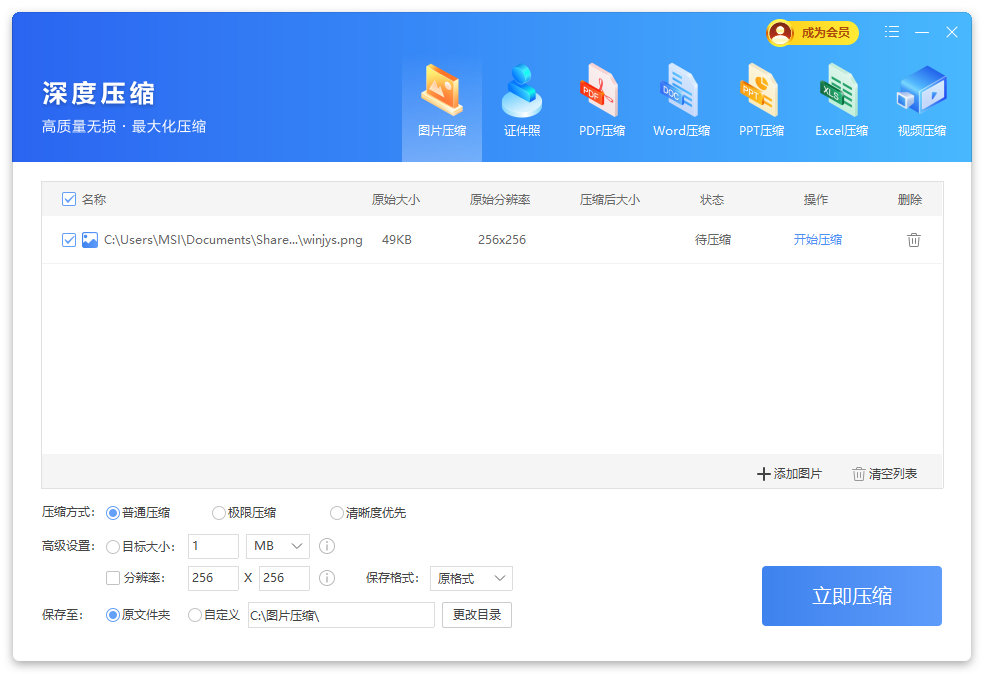Switch to Excel压缩 tab
Viewport: 984px width, 674px height.
(841, 102)
